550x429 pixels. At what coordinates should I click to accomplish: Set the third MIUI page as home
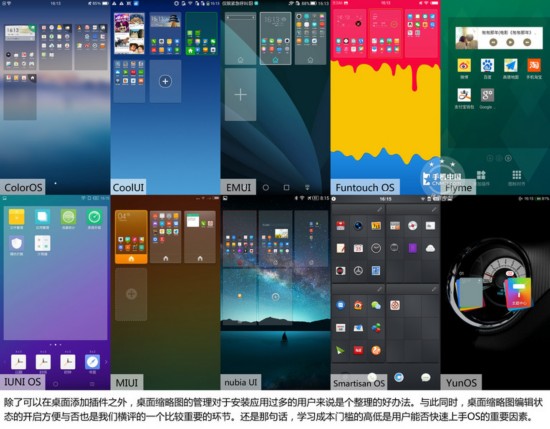(200, 259)
